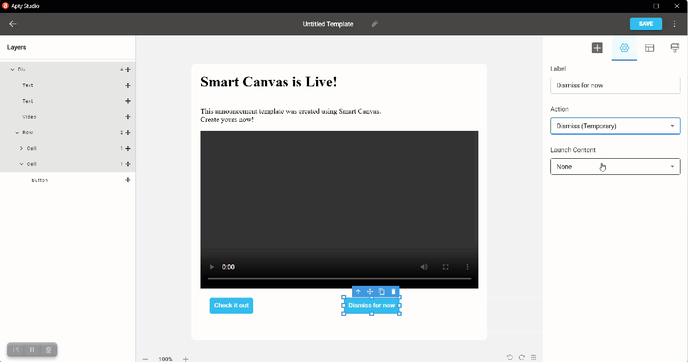Play the video in the canvas
Screen dimensions: 688x362
point(211,267)
